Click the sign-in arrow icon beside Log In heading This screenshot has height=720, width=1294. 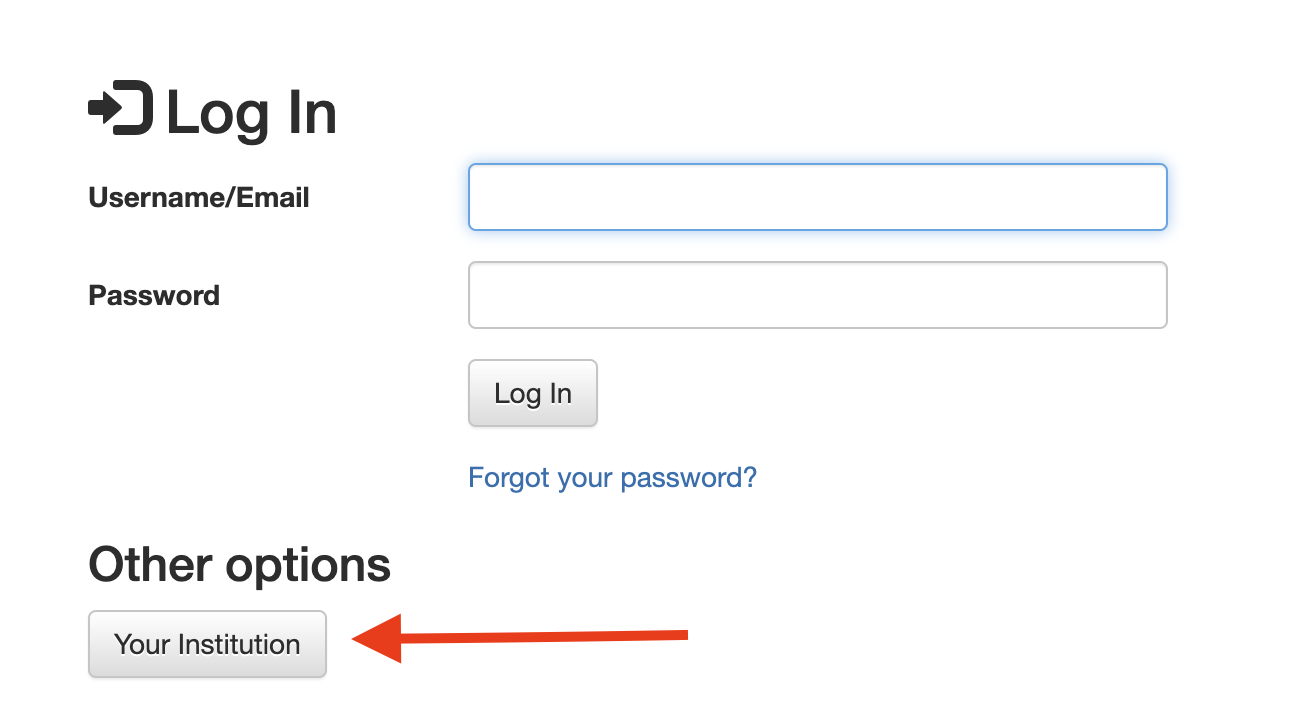tap(121, 108)
